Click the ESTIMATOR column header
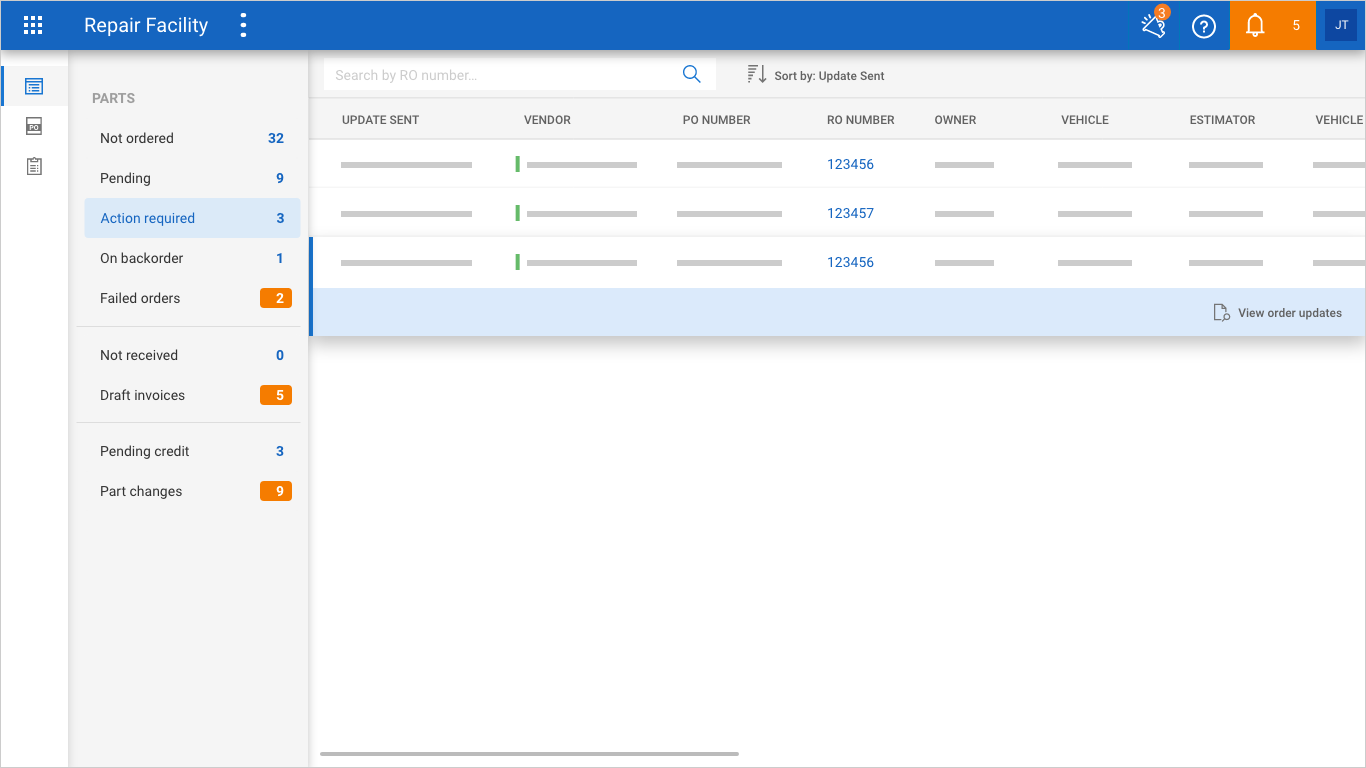The image size is (1366, 768). [x=1222, y=120]
